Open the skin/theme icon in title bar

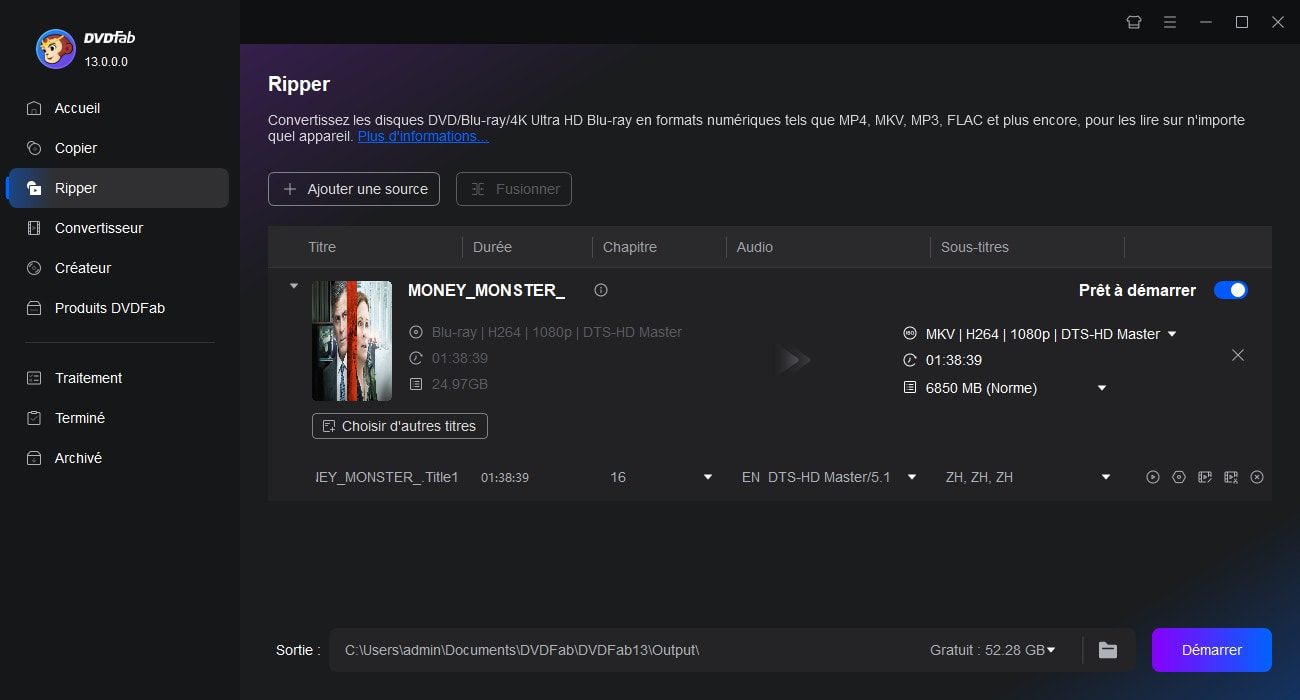click(1133, 22)
